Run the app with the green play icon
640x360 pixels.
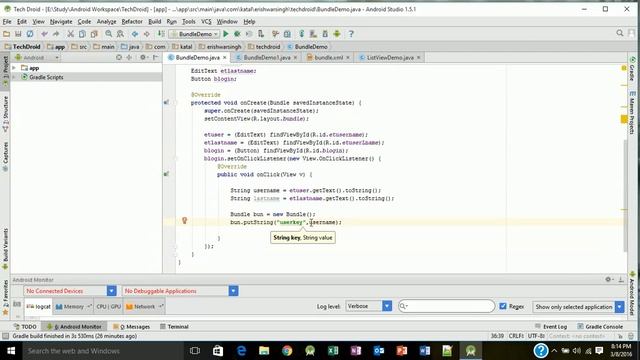coord(226,34)
